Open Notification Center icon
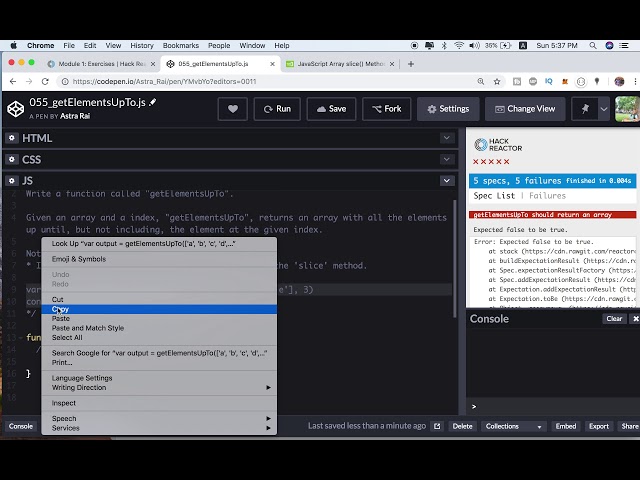The height and width of the screenshot is (480, 640). 624,45
